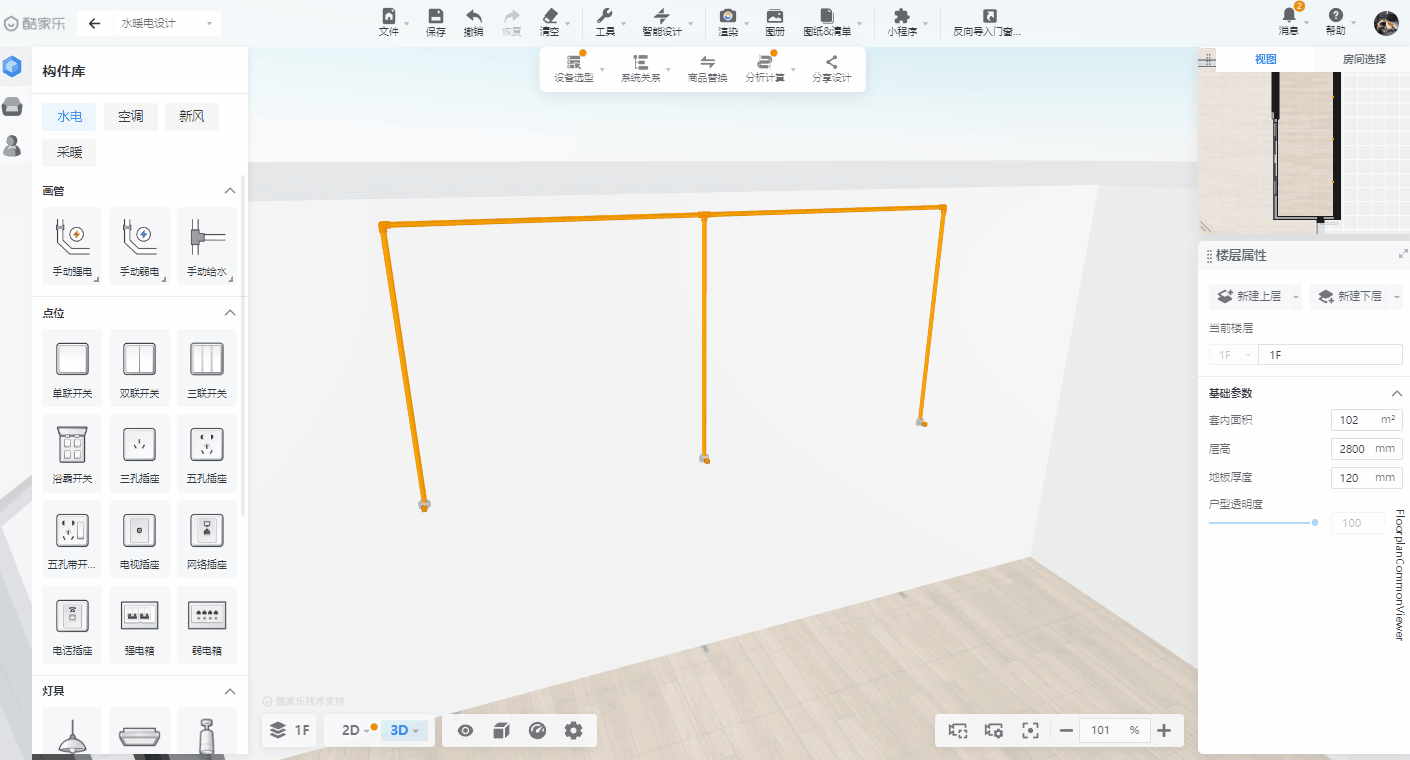Click the 新建上层 button
Image resolution: width=1410 pixels, height=760 pixels.
point(1248,296)
